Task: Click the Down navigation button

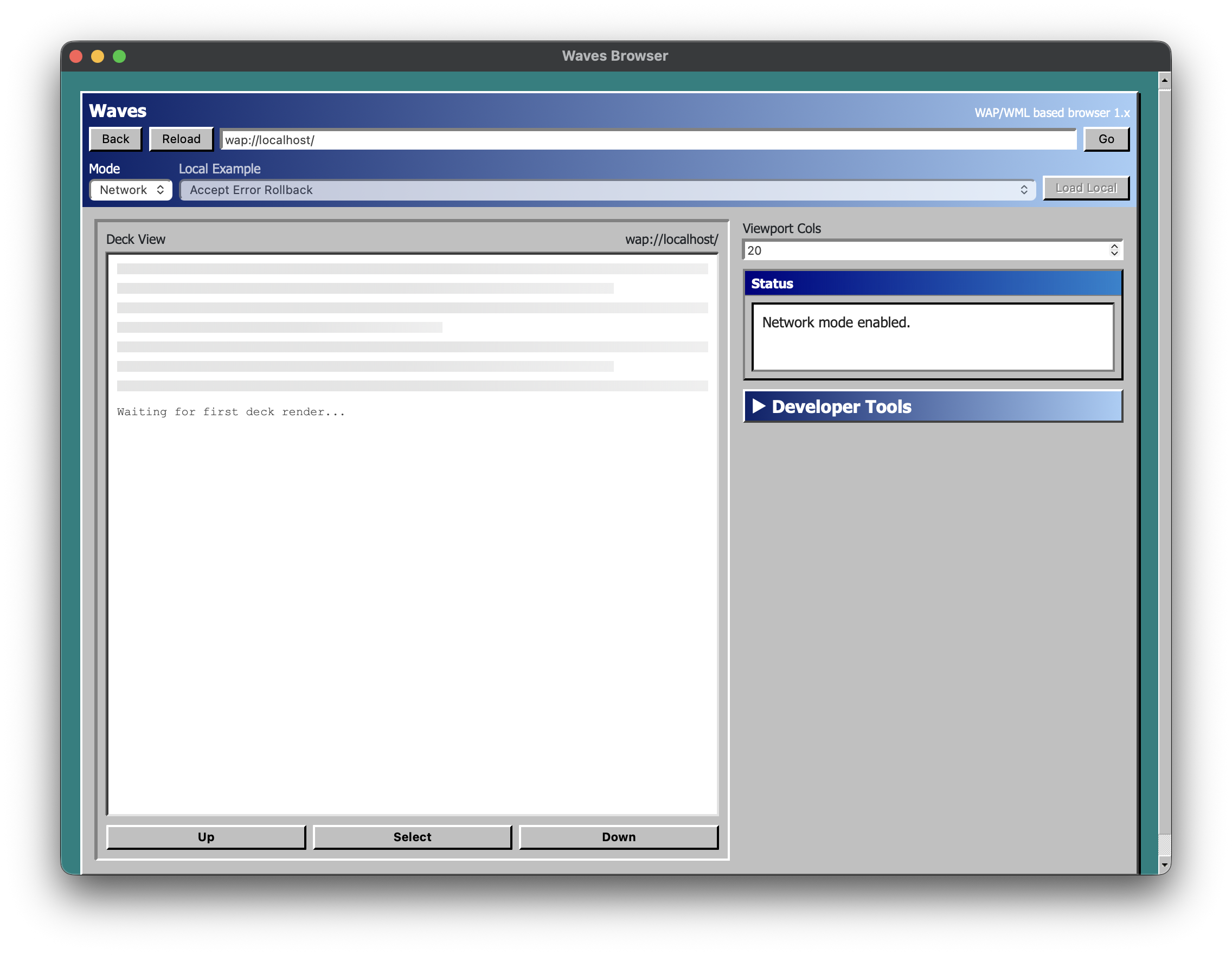Action: pyautogui.click(x=618, y=837)
